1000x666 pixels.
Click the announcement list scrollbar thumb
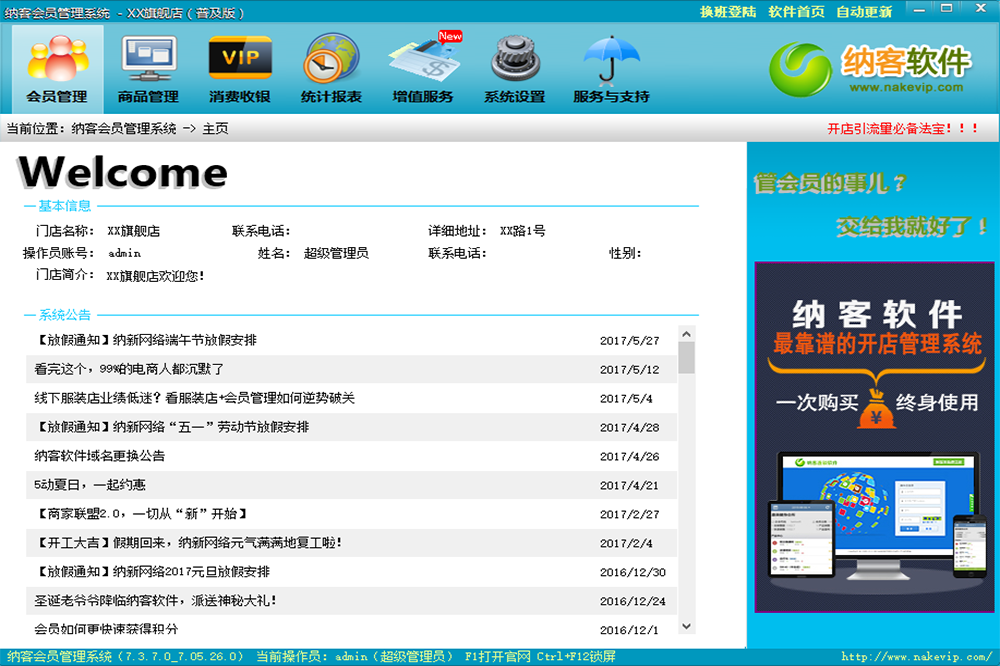pos(686,357)
